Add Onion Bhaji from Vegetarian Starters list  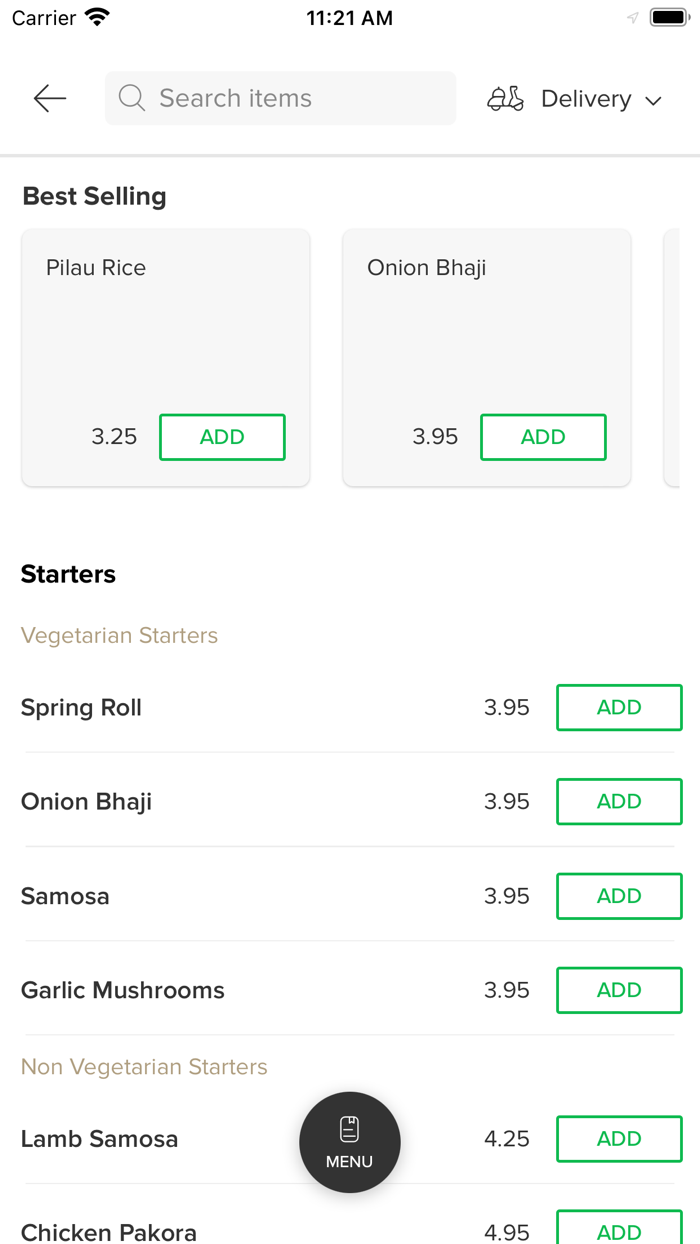click(x=619, y=802)
